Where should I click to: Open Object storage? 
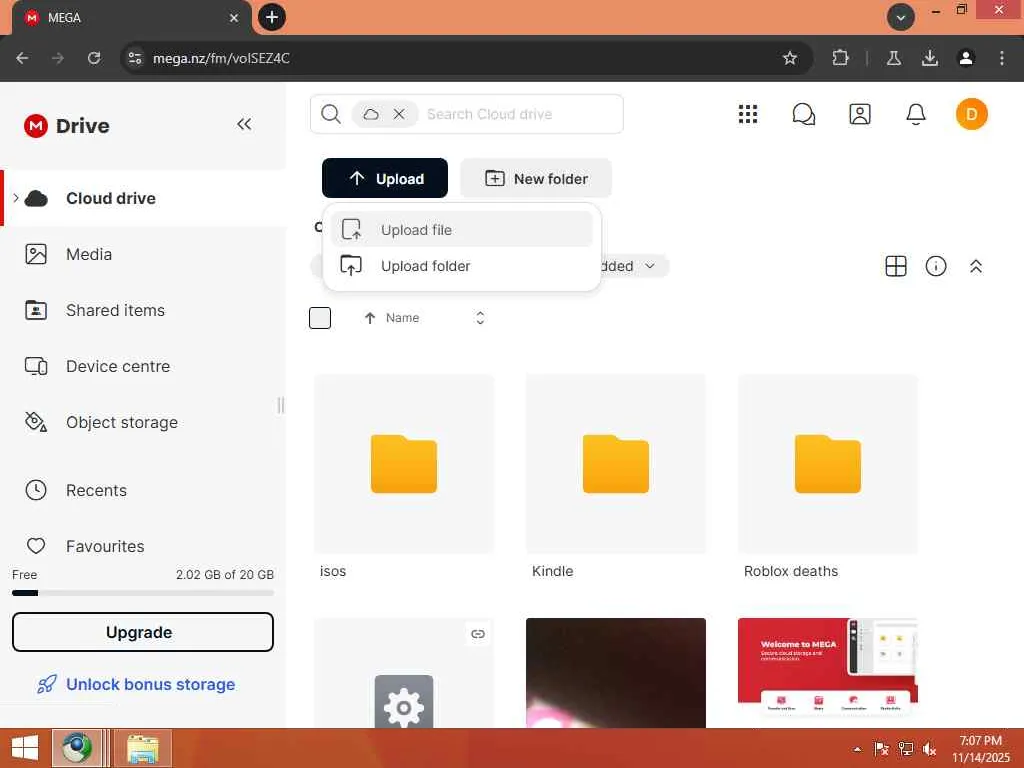[x=121, y=423]
